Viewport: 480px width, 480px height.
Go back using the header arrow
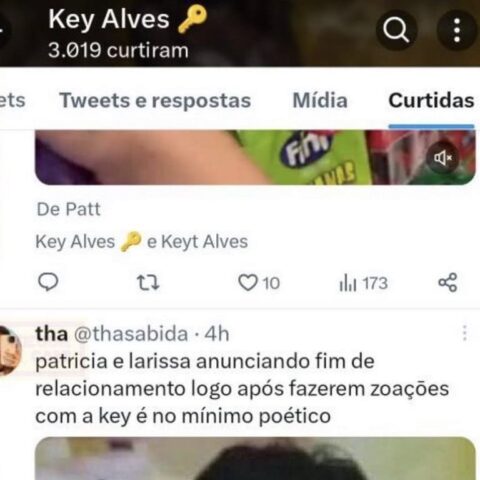pyautogui.click(x=3, y=30)
